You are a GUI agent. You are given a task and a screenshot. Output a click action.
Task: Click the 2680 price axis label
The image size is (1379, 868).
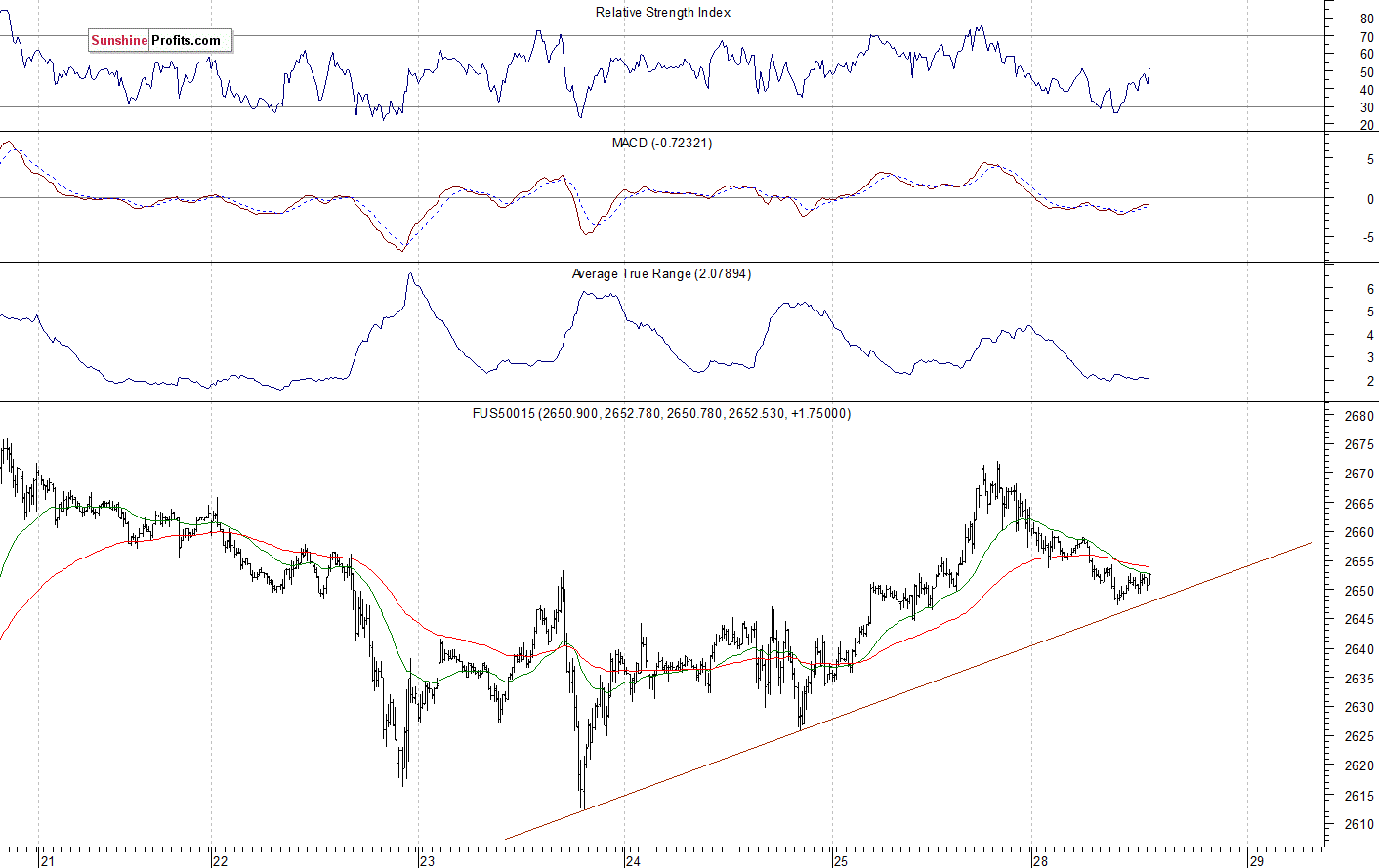(1359, 416)
